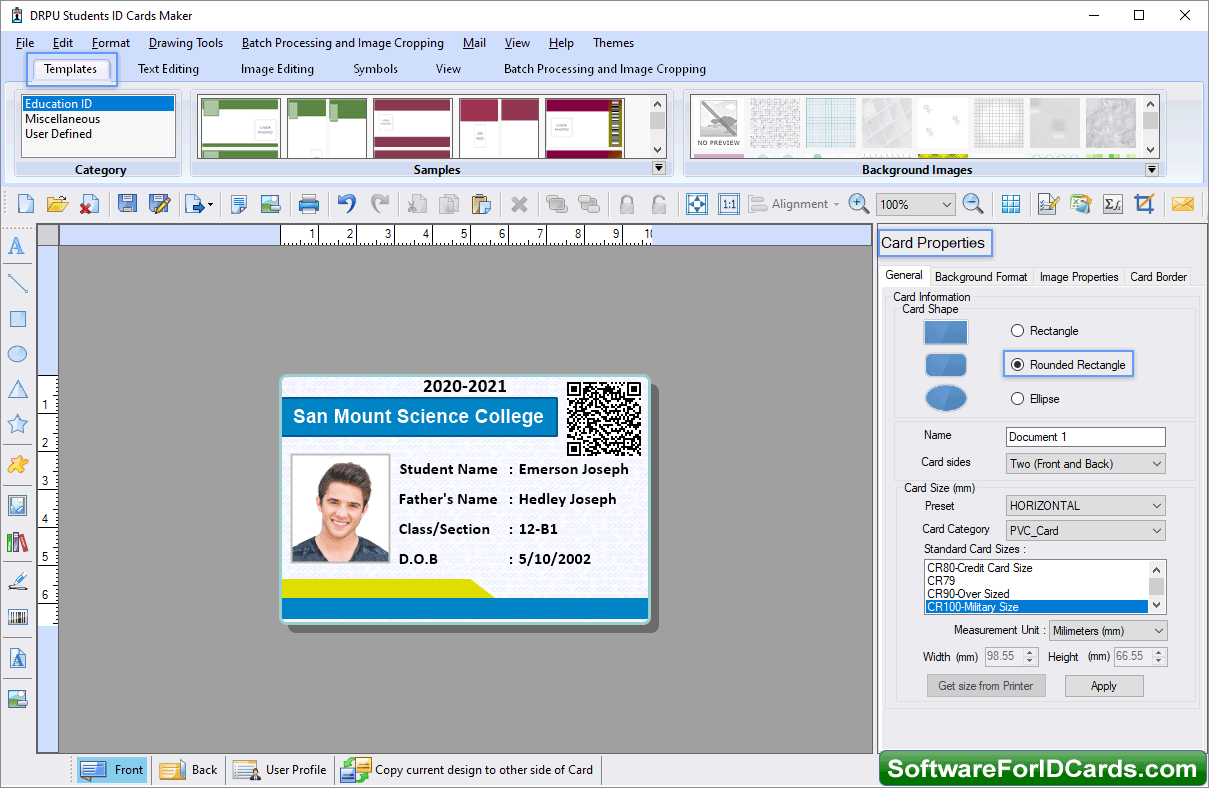This screenshot has height=788, width=1209.
Task: Open the Preset HORIZONTAL dropdown
Action: click(1085, 506)
